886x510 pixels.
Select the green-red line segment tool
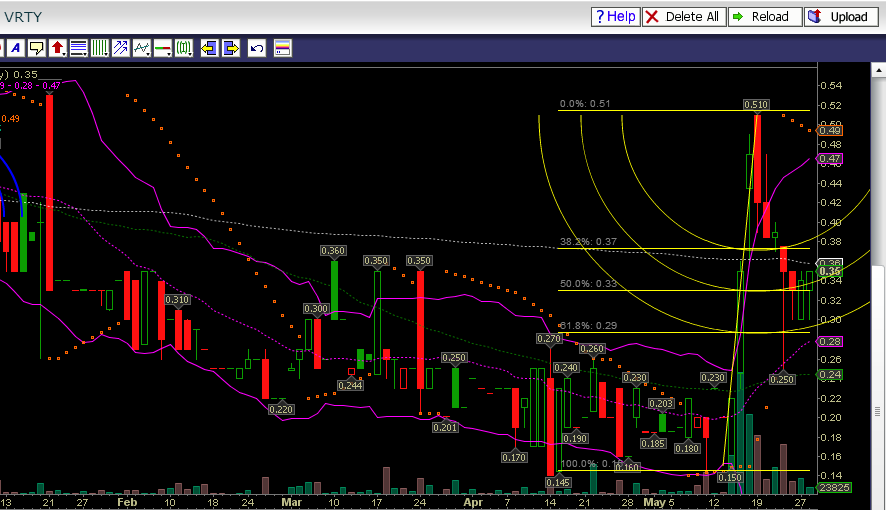[162, 49]
